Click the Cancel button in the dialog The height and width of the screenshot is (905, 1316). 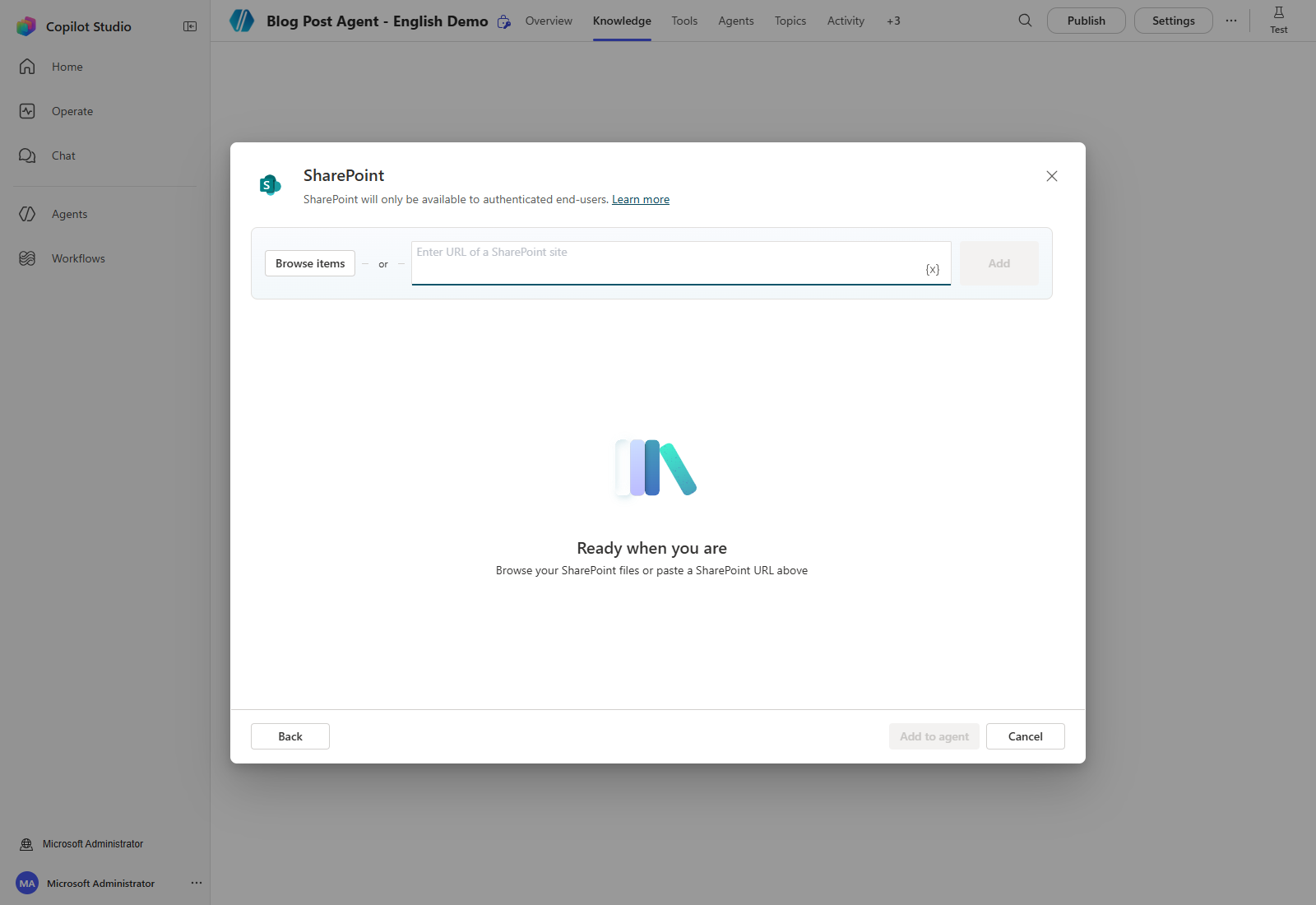[1026, 736]
